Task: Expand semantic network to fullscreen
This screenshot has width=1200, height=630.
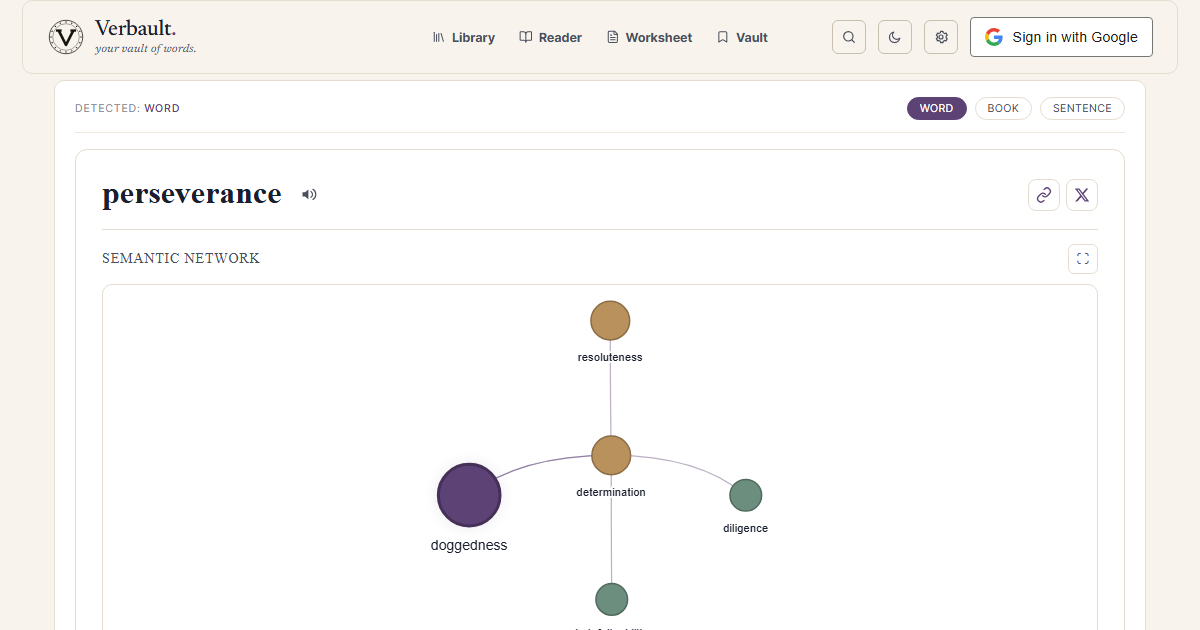Action: [1083, 259]
